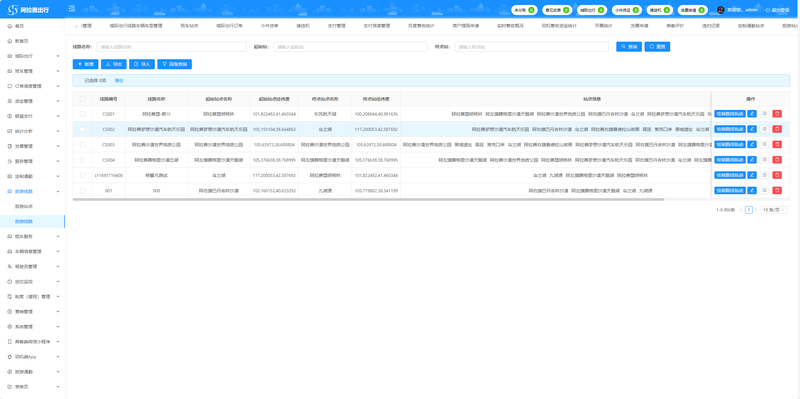Focus the 起始站 input field
The height and width of the screenshot is (399, 800).
(351, 46)
